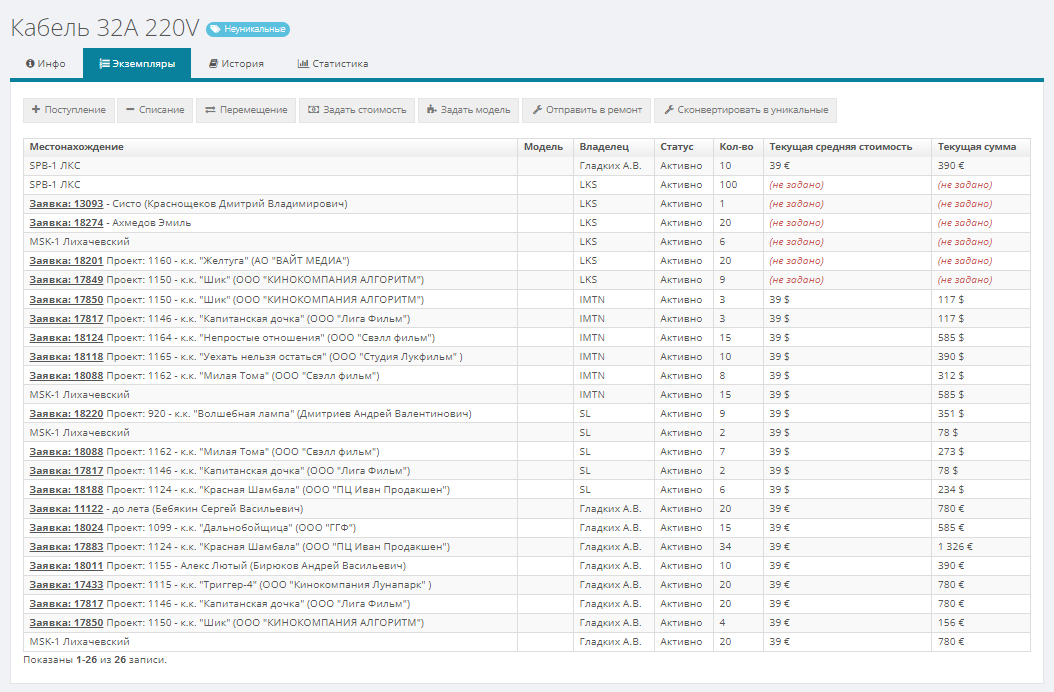This screenshot has height=692, width=1054.
Task: Switch to the История tab
Action: click(x=236, y=64)
